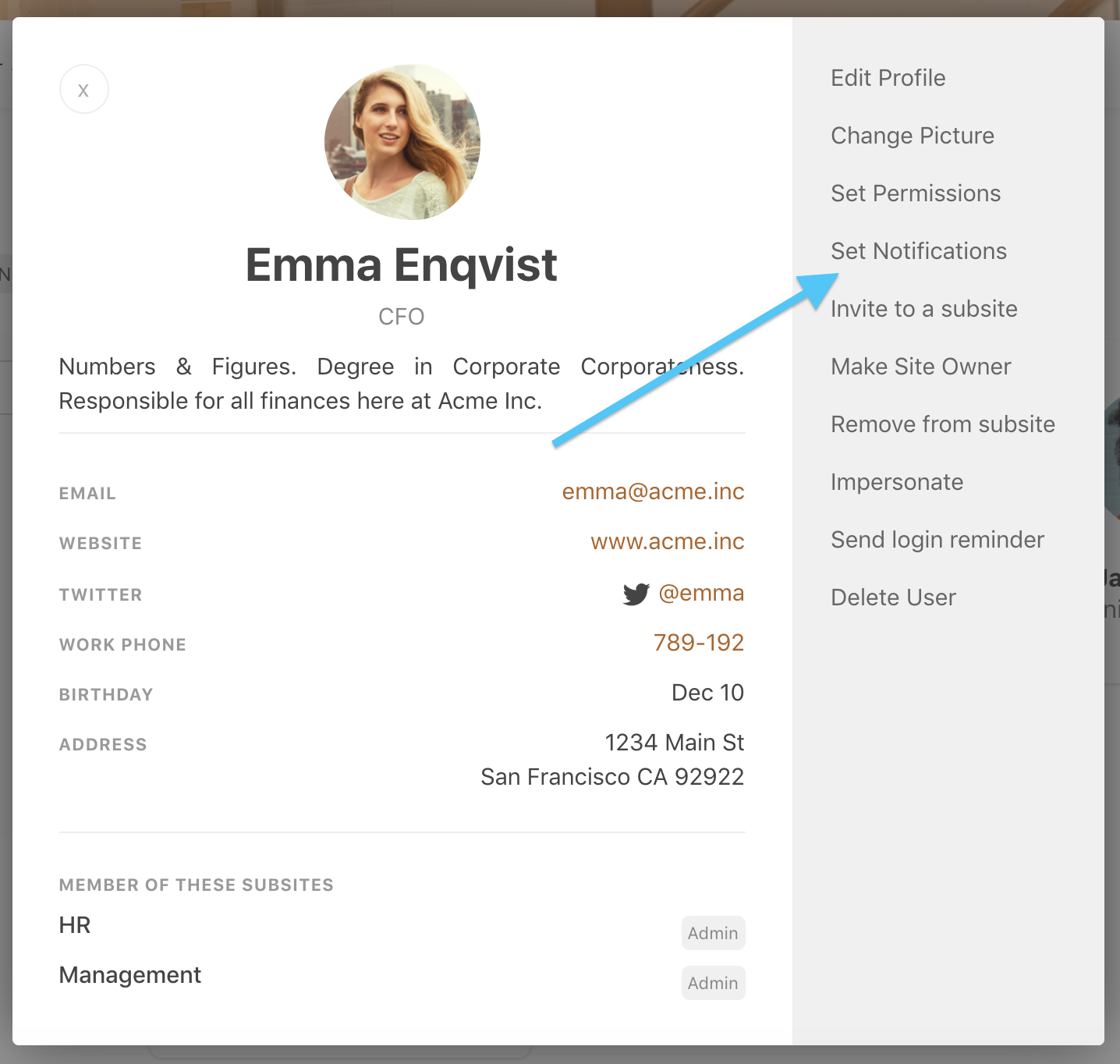Click the ADDRESS field label

pyautogui.click(x=103, y=745)
